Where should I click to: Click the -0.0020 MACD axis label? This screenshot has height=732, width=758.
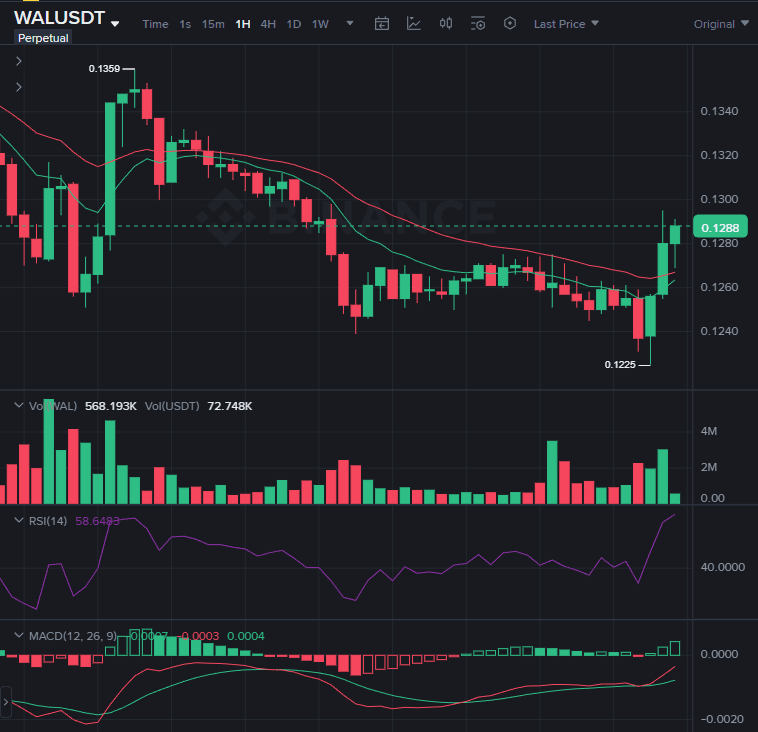(722, 719)
